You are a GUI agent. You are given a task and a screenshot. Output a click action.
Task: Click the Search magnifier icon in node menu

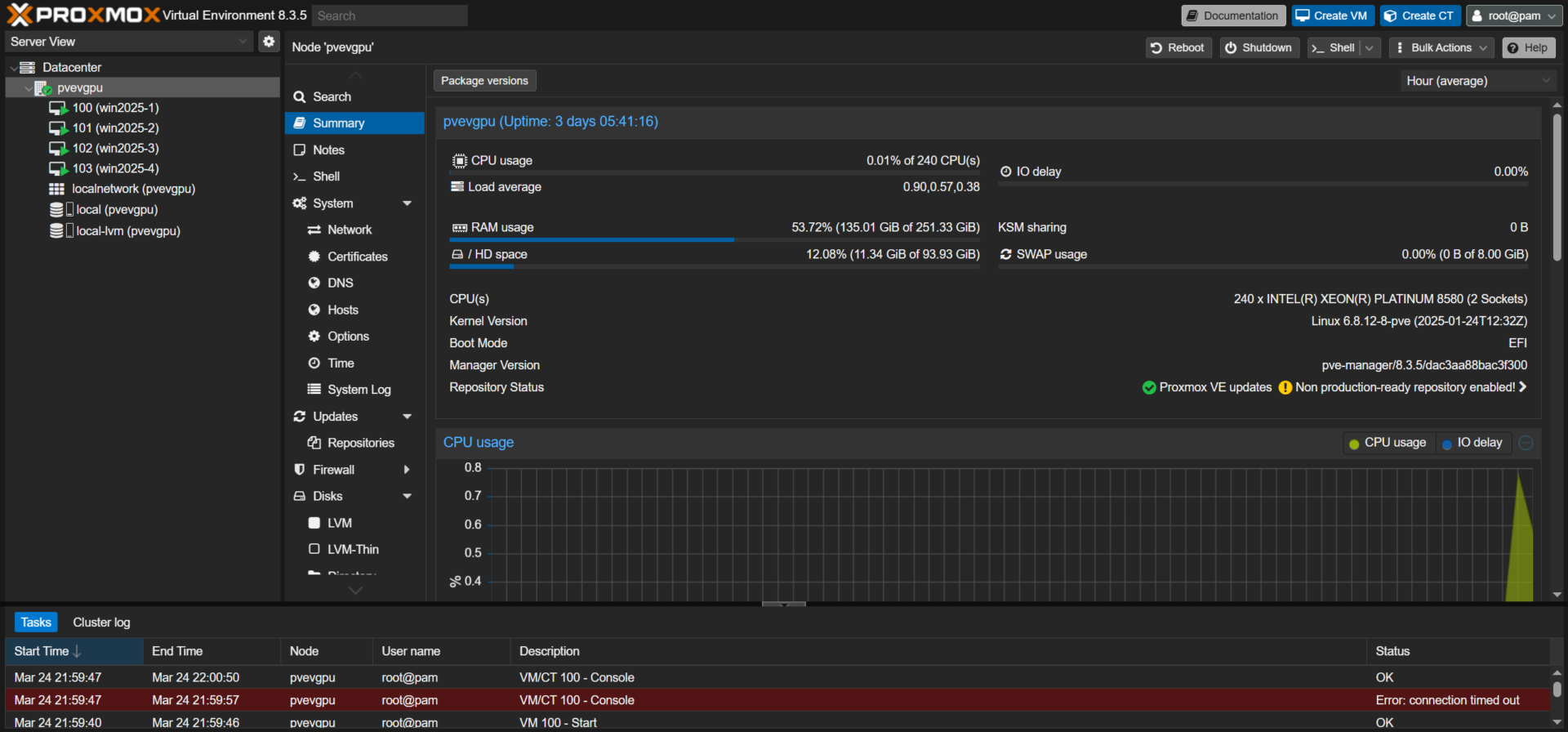(300, 96)
